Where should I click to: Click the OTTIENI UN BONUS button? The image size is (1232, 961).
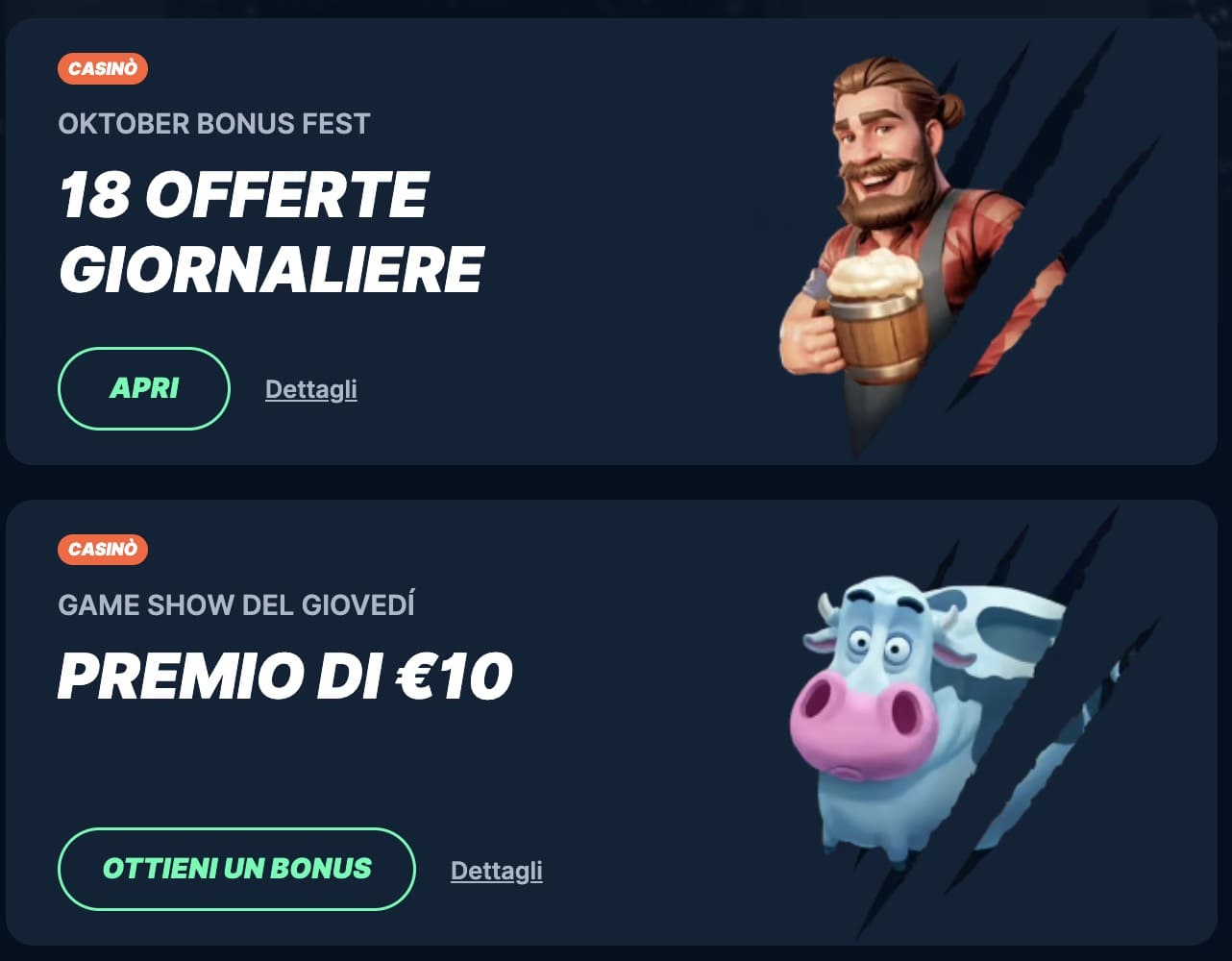[236, 869]
